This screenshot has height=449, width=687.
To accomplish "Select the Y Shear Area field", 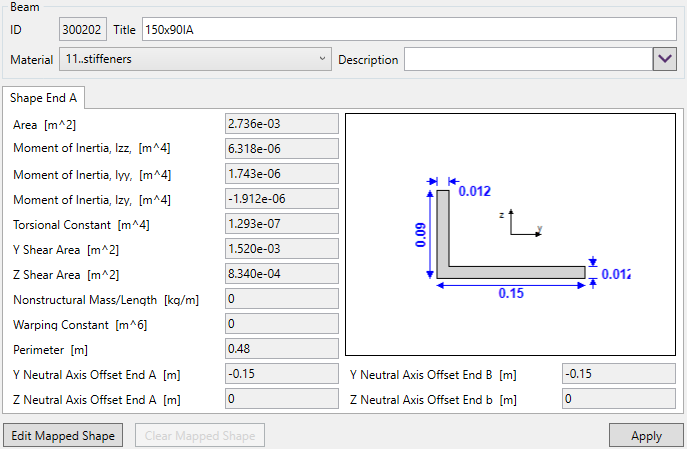I will [x=281, y=249].
